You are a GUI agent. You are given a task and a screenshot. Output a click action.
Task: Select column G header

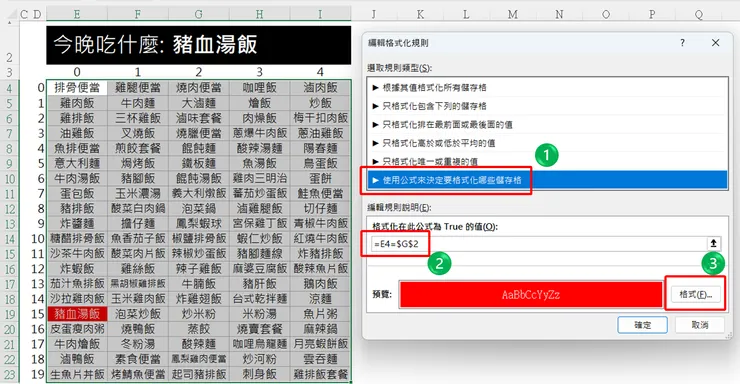click(199, 14)
